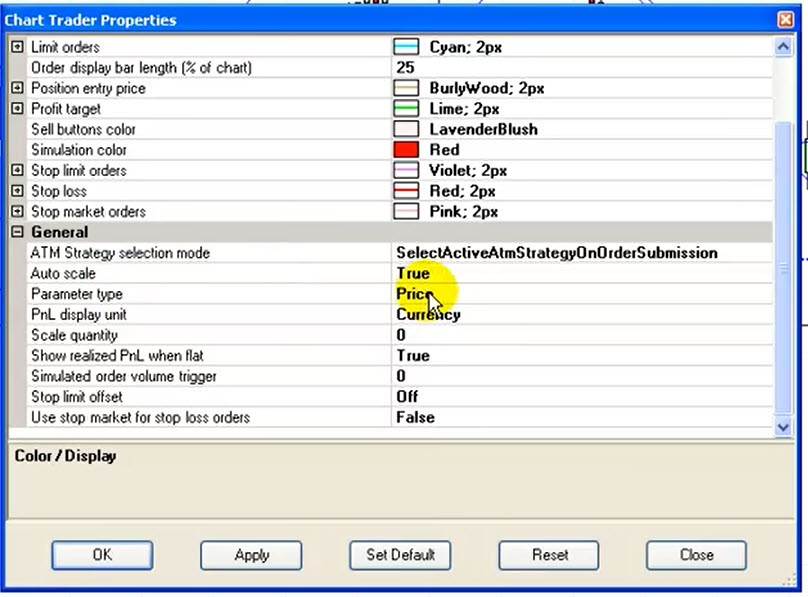
Task: Click the Red simulation color swatch
Action: point(406,150)
